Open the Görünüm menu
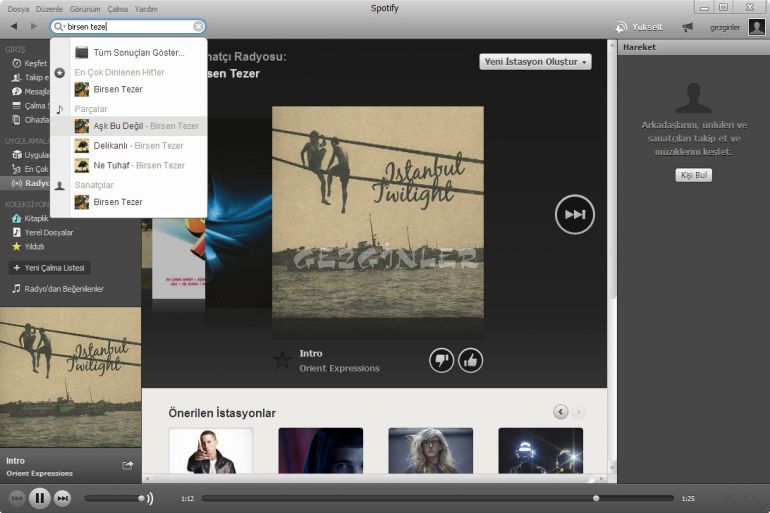The width and height of the screenshot is (770, 513). pos(85,9)
